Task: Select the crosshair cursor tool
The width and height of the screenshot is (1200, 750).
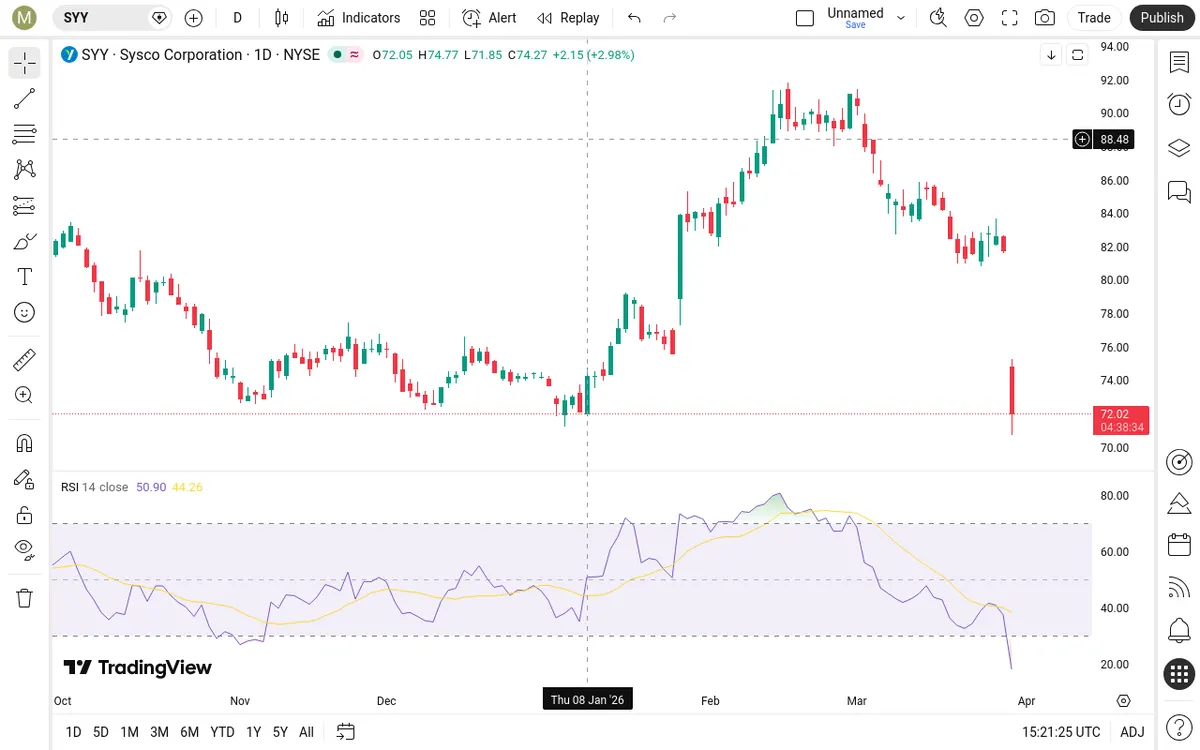Action: click(x=25, y=64)
